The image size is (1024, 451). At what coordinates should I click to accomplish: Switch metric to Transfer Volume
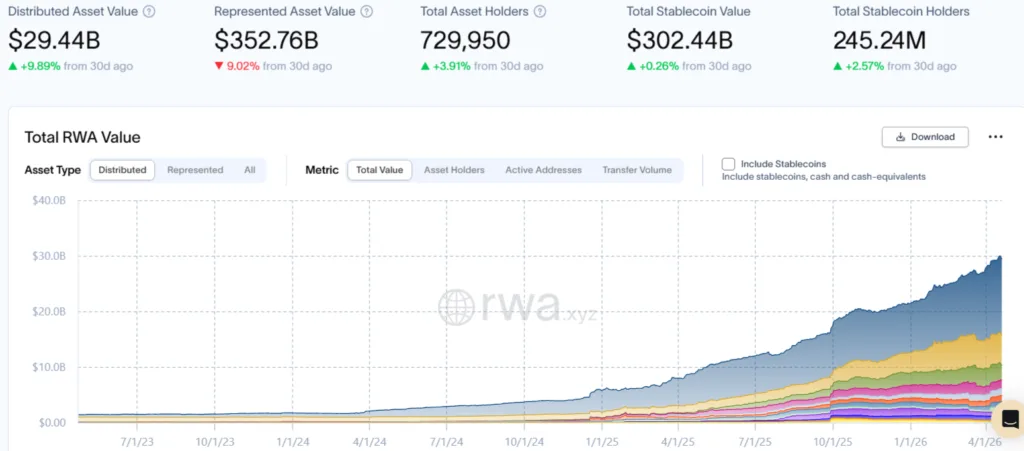[636, 170]
